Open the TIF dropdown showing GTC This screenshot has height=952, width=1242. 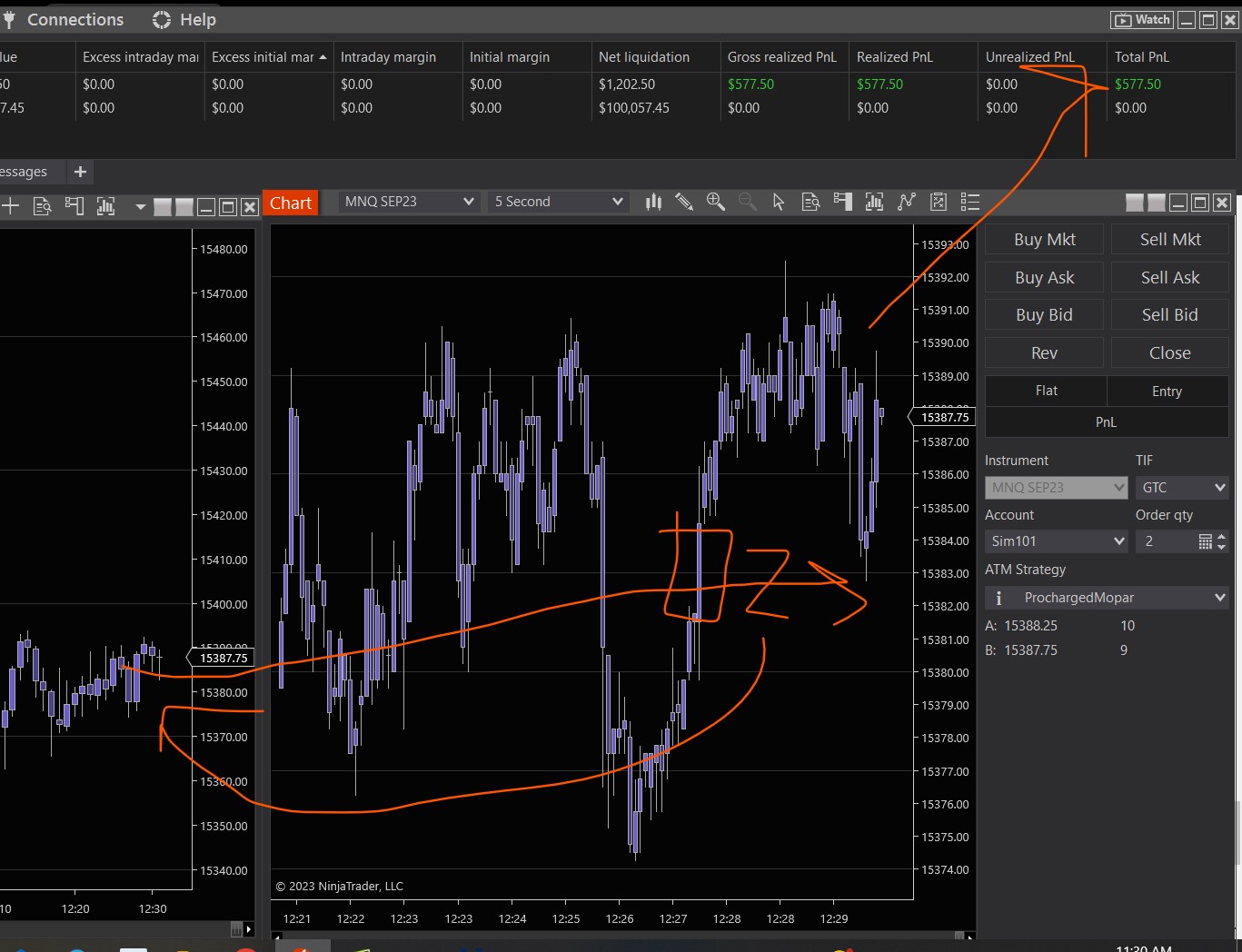pos(1182,488)
